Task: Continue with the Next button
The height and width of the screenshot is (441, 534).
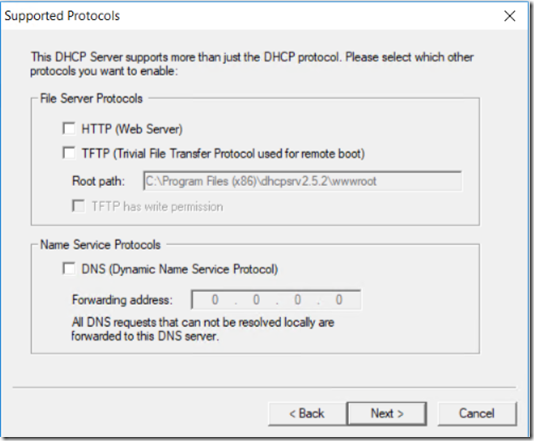Action: 387,414
